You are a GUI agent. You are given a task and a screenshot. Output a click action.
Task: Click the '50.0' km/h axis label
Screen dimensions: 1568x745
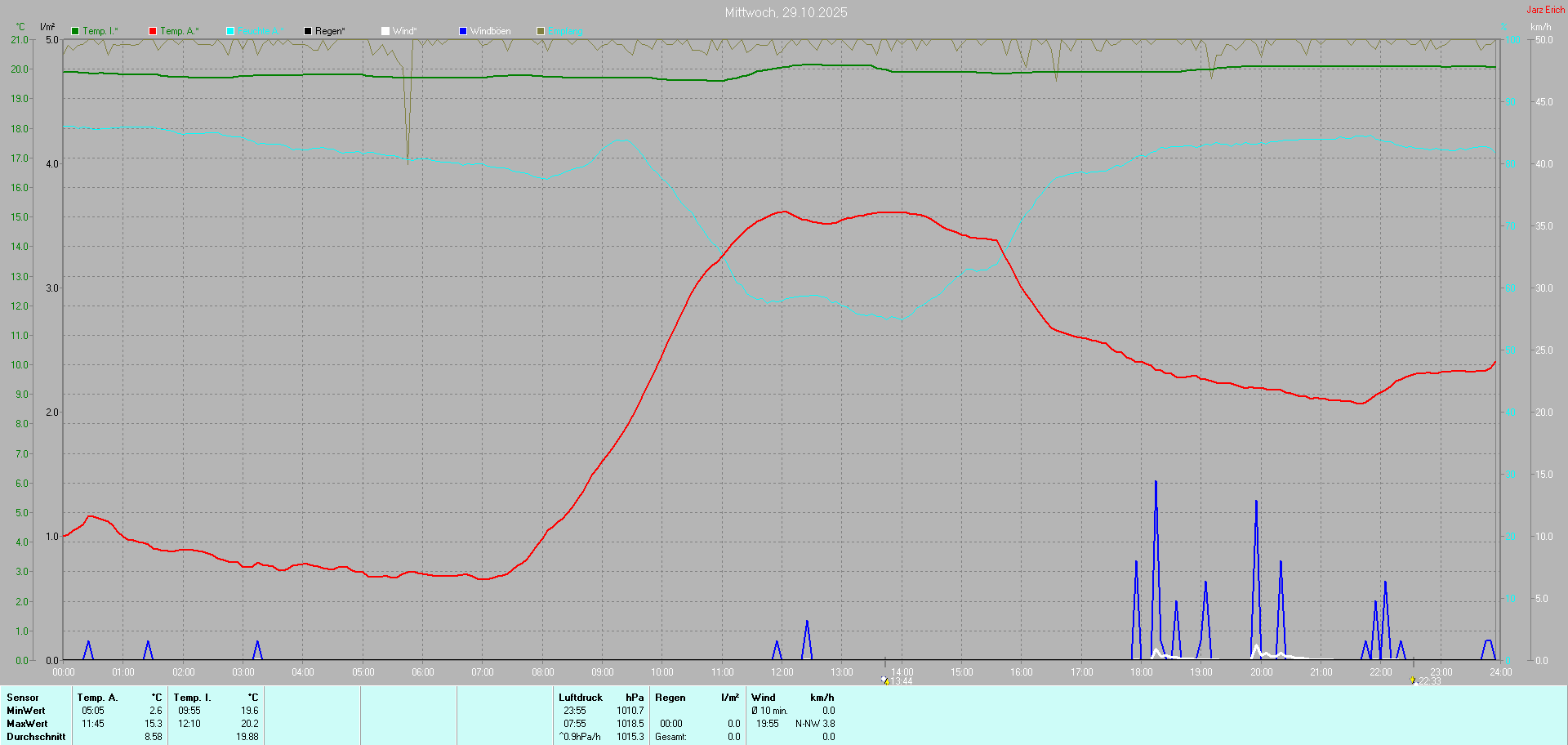point(1544,40)
